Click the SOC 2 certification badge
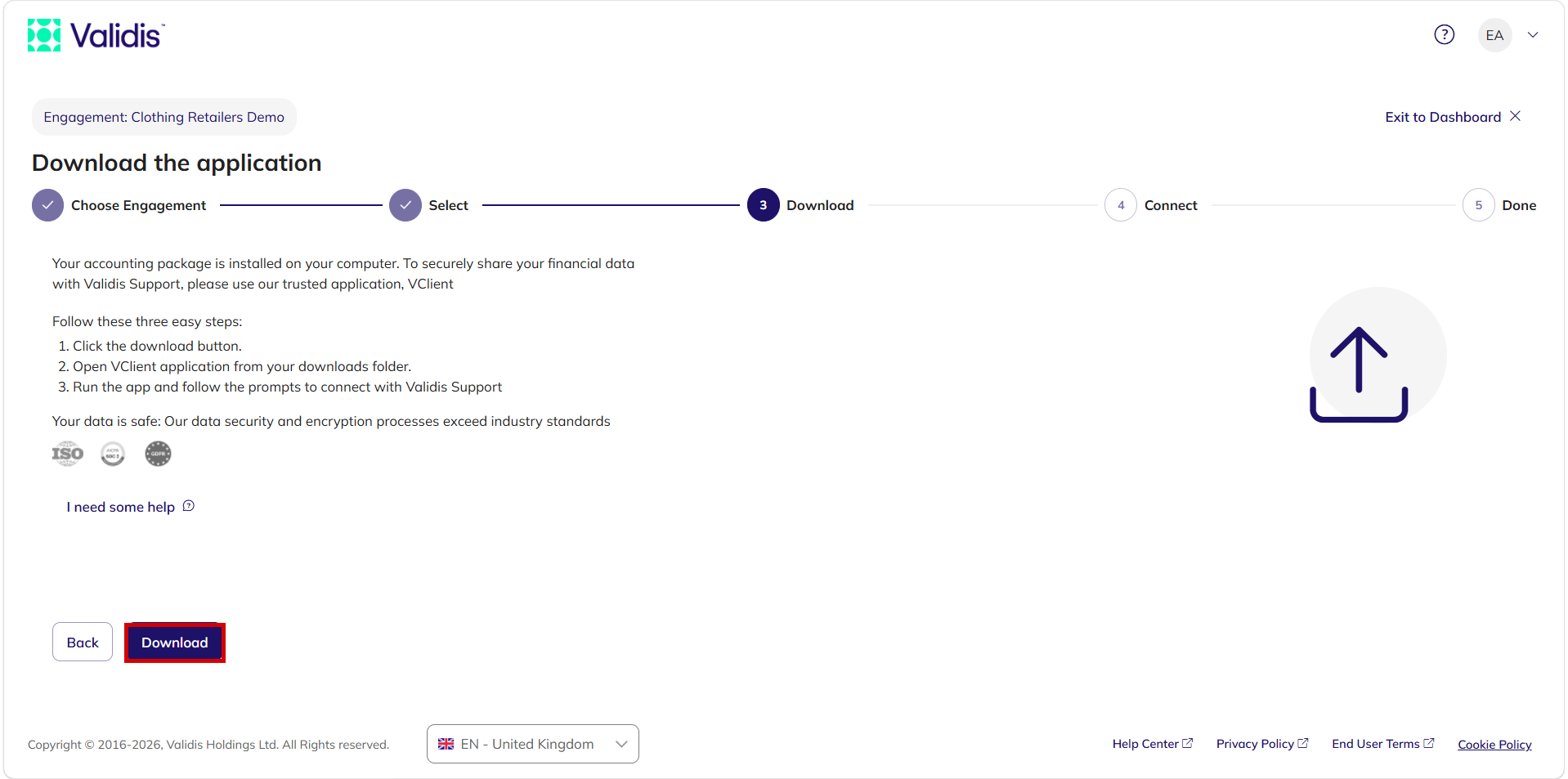This screenshot has width=1568, height=779. (x=113, y=454)
